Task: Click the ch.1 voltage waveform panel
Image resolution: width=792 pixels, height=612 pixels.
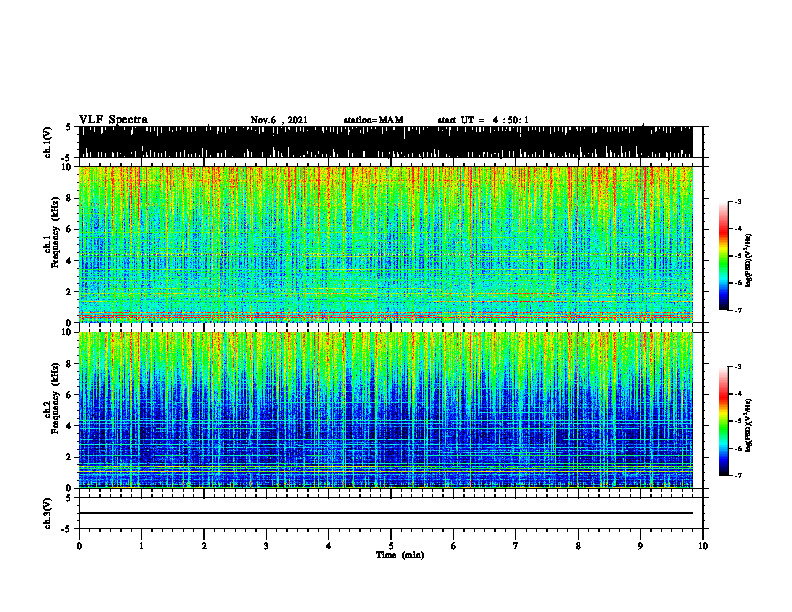Action: 385,142
